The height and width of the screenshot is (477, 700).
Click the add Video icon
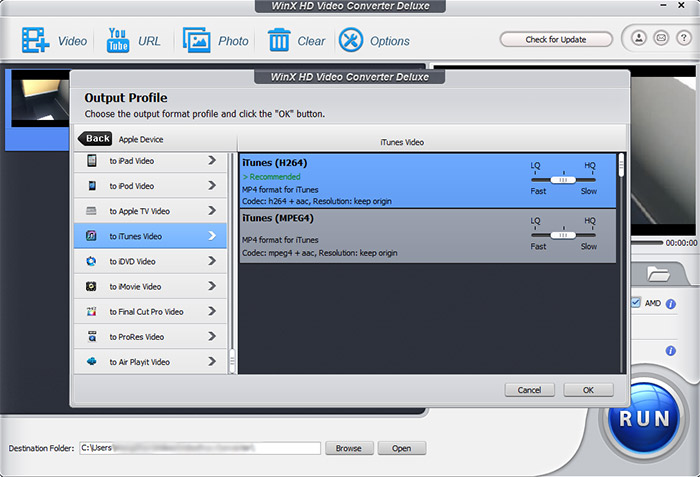tap(35, 40)
